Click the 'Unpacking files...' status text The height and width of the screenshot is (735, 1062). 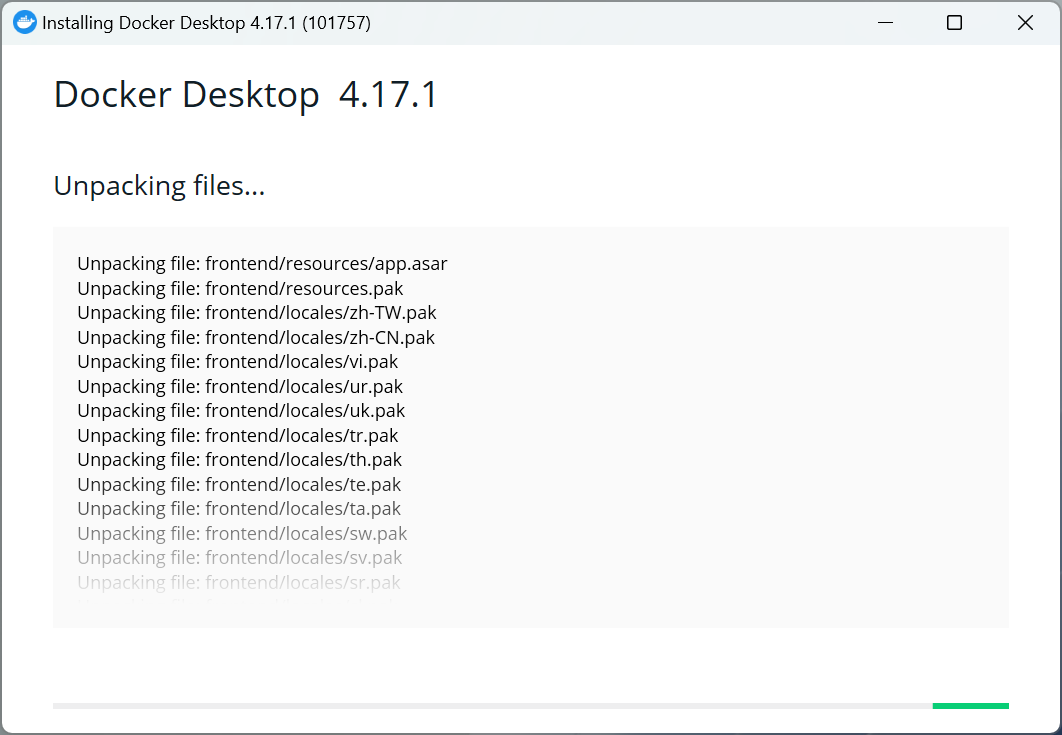click(159, 186)
